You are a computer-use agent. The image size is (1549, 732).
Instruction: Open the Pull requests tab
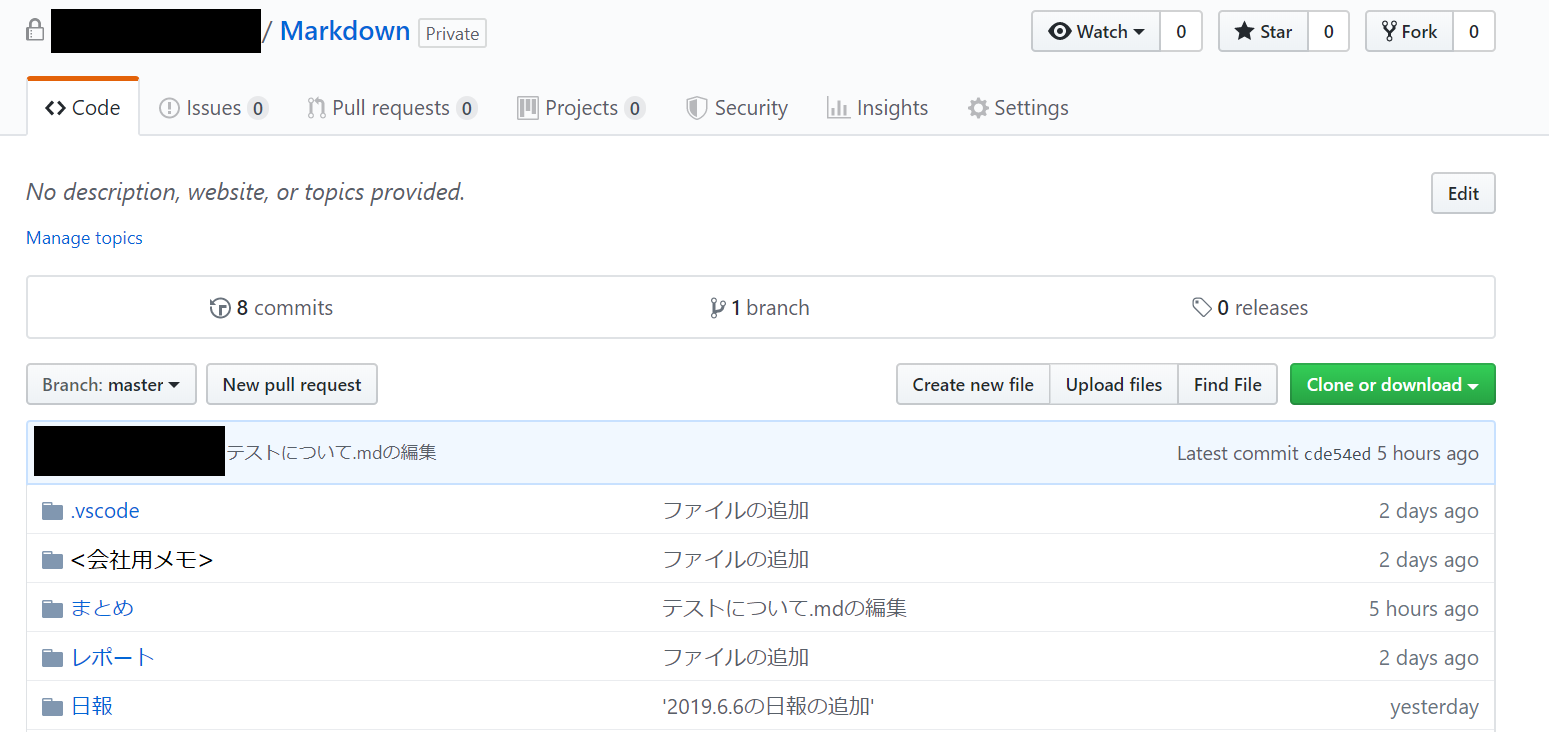click(x=392, y=108)
